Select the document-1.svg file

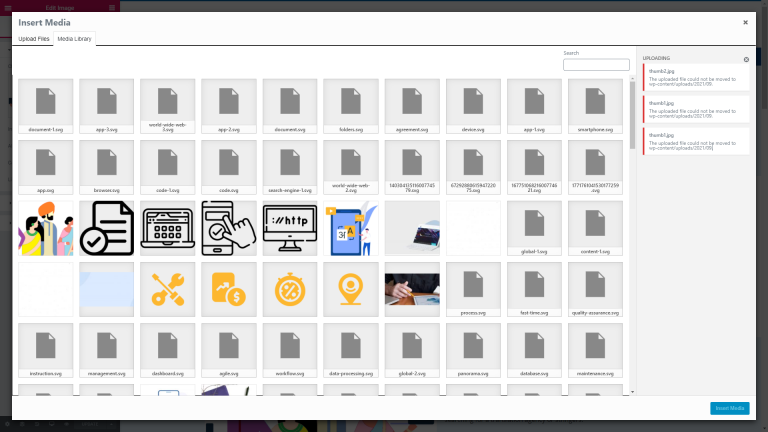click(46, 106)
